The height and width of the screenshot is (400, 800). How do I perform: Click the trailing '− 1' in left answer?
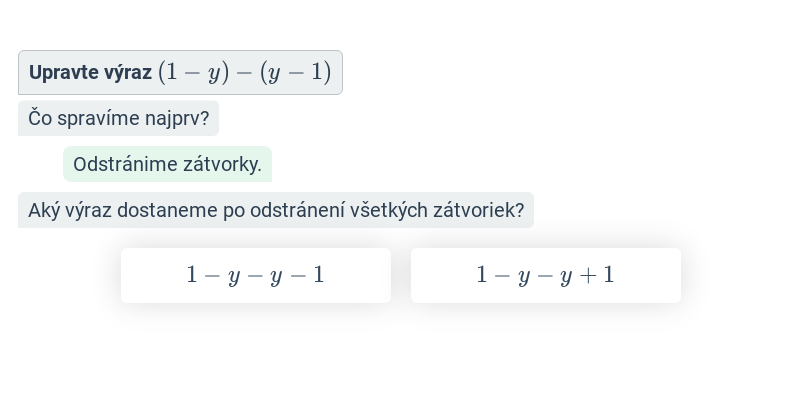coord(307,276)
